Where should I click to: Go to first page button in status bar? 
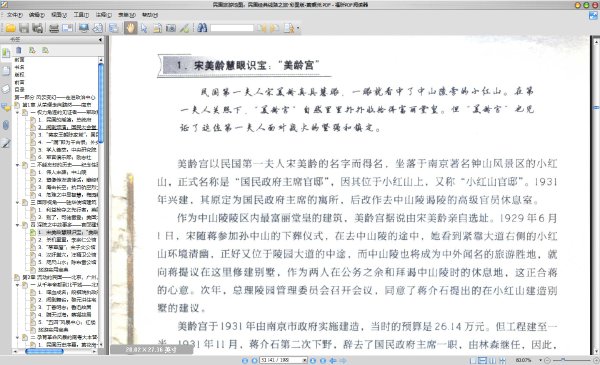245,360
